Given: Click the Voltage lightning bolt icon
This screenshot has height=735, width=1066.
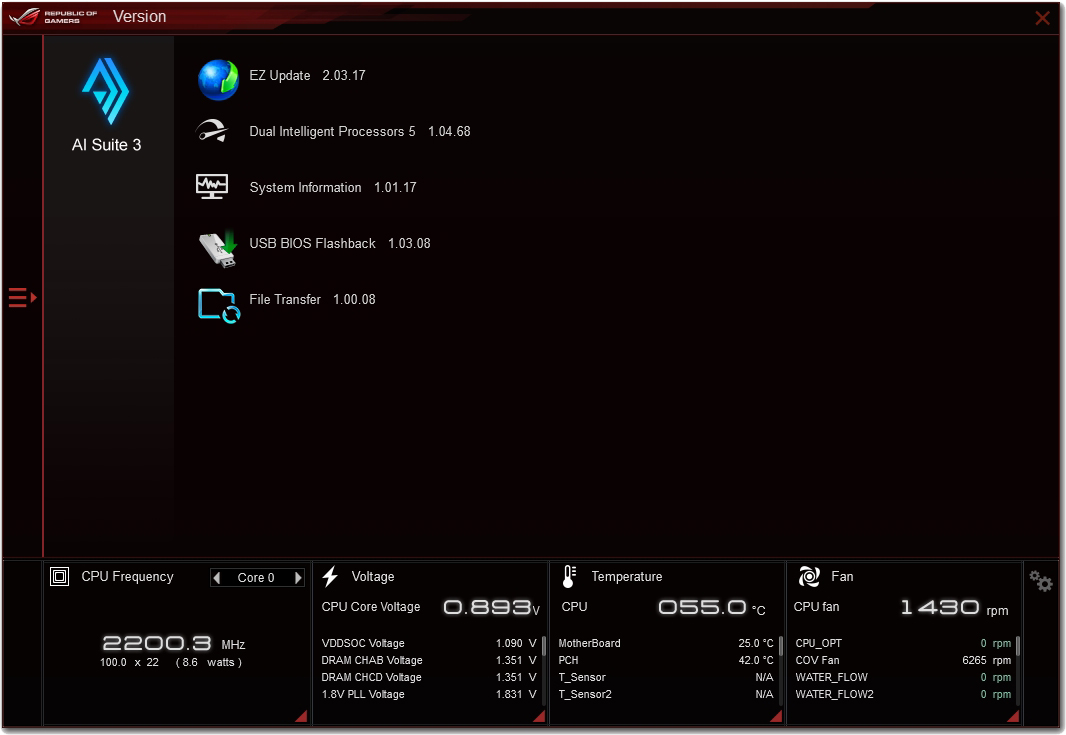Looking at the screenshot, I should pos(330,577).
